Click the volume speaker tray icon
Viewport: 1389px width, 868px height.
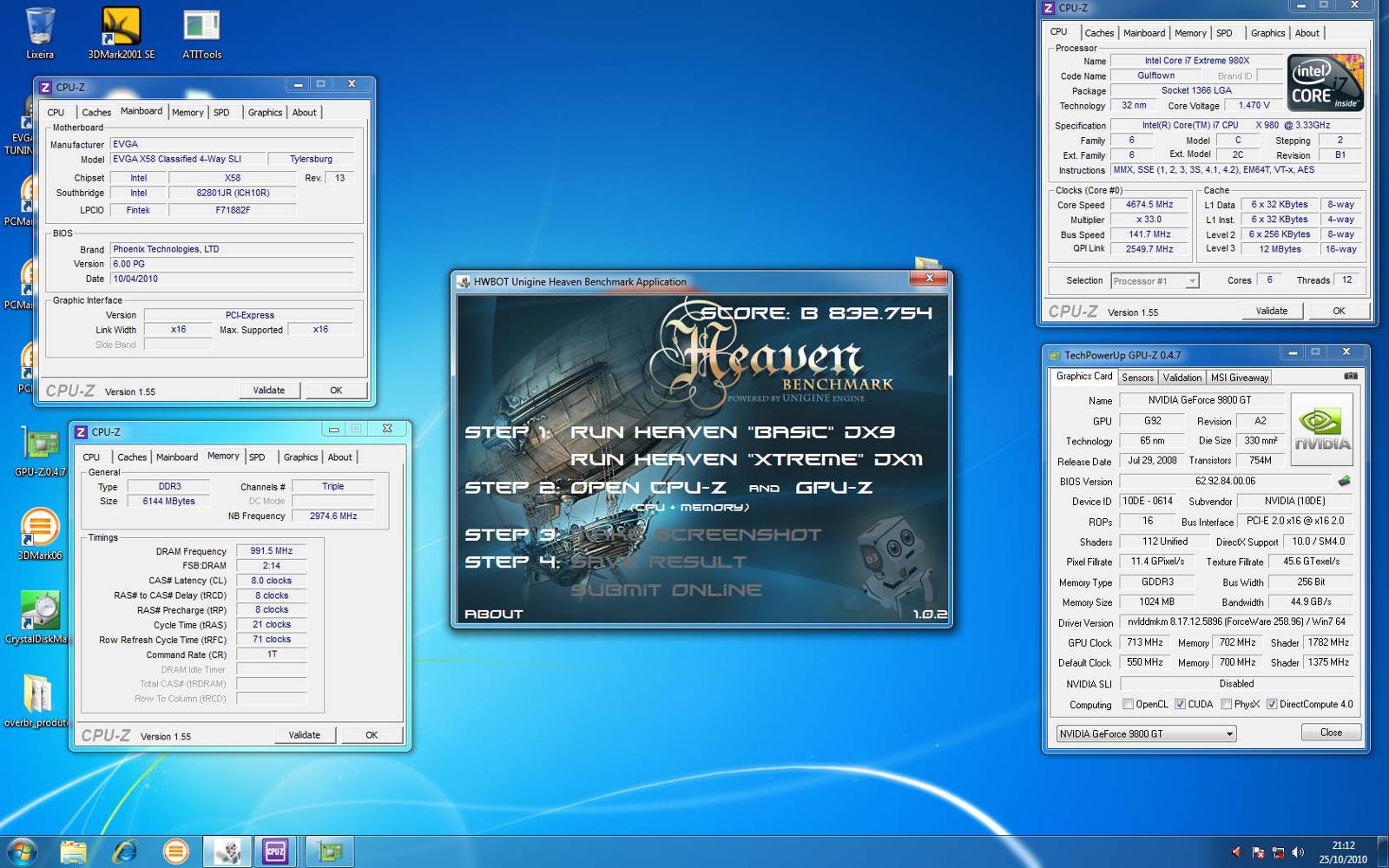coord(1298,852)
